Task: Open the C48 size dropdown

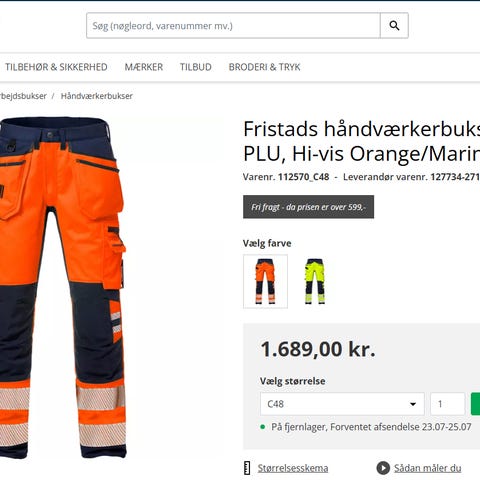Action: (342, 404)
